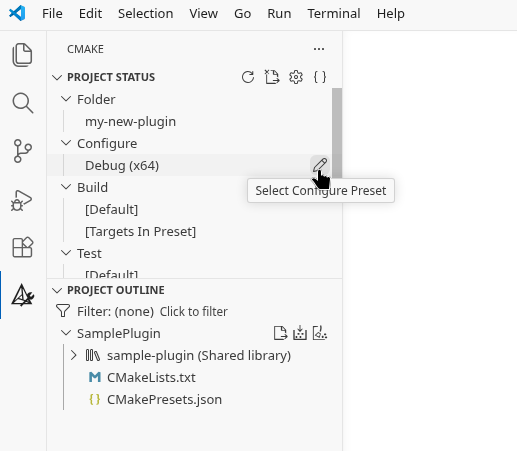This screenshot has width=517, height=451.
Task: Click the clean rebuild icon beside SamplePlugin
Action: pos(320,333)
